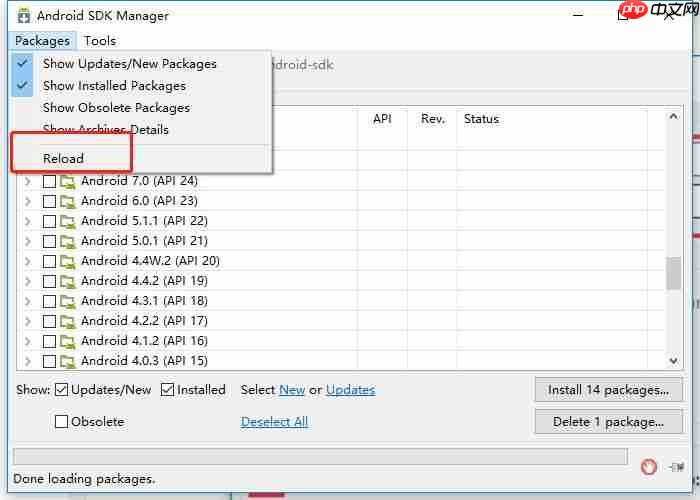The width and height of the screenshot is (700, 500).
Task: Click the folder icon for Android 4.4W.2 (API 20)
Action: 68,262
